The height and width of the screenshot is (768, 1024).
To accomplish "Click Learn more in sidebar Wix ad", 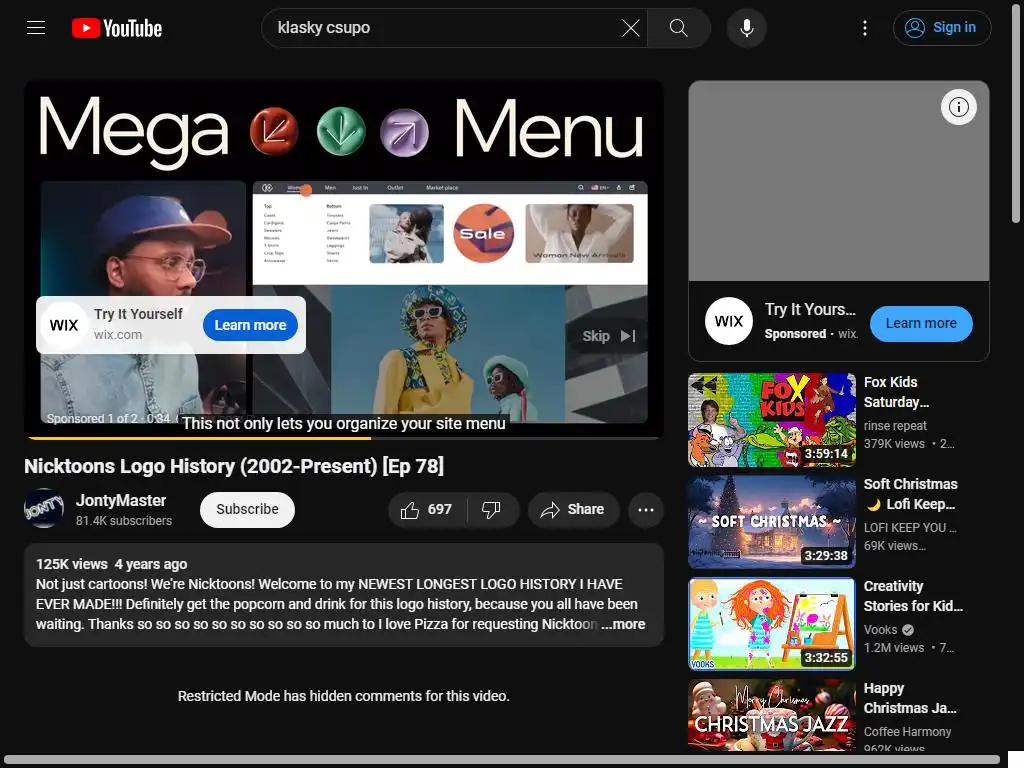I will click(x=921, y=324).
